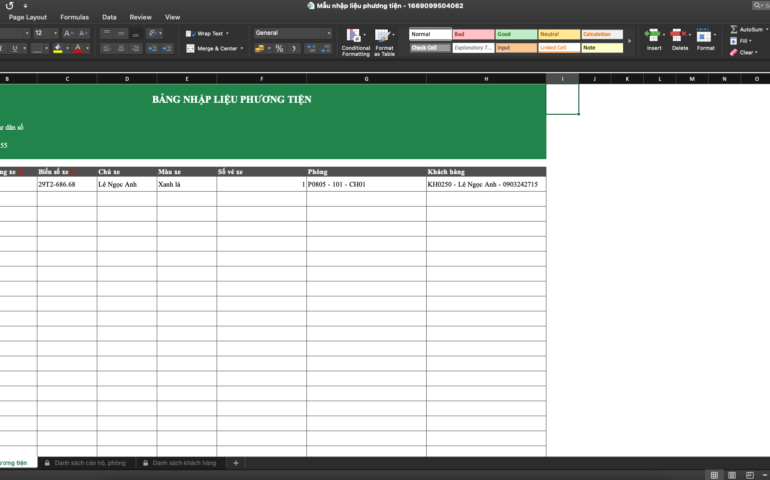Add a new sheet with plus button

pos(236,463)
